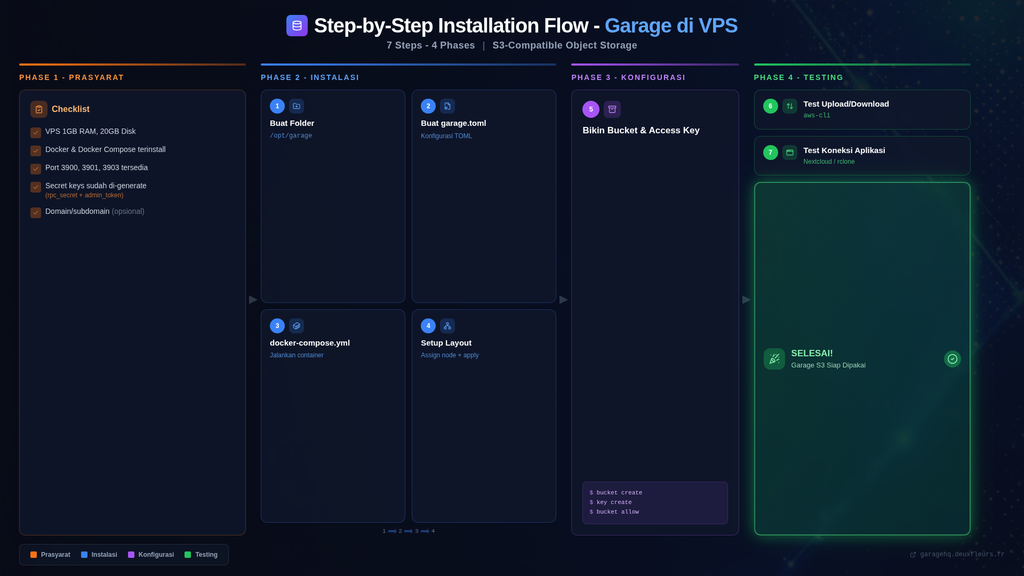
Task: Click the app window icon for Test Koneksi Aplikasi
Action: pos(790,152)
